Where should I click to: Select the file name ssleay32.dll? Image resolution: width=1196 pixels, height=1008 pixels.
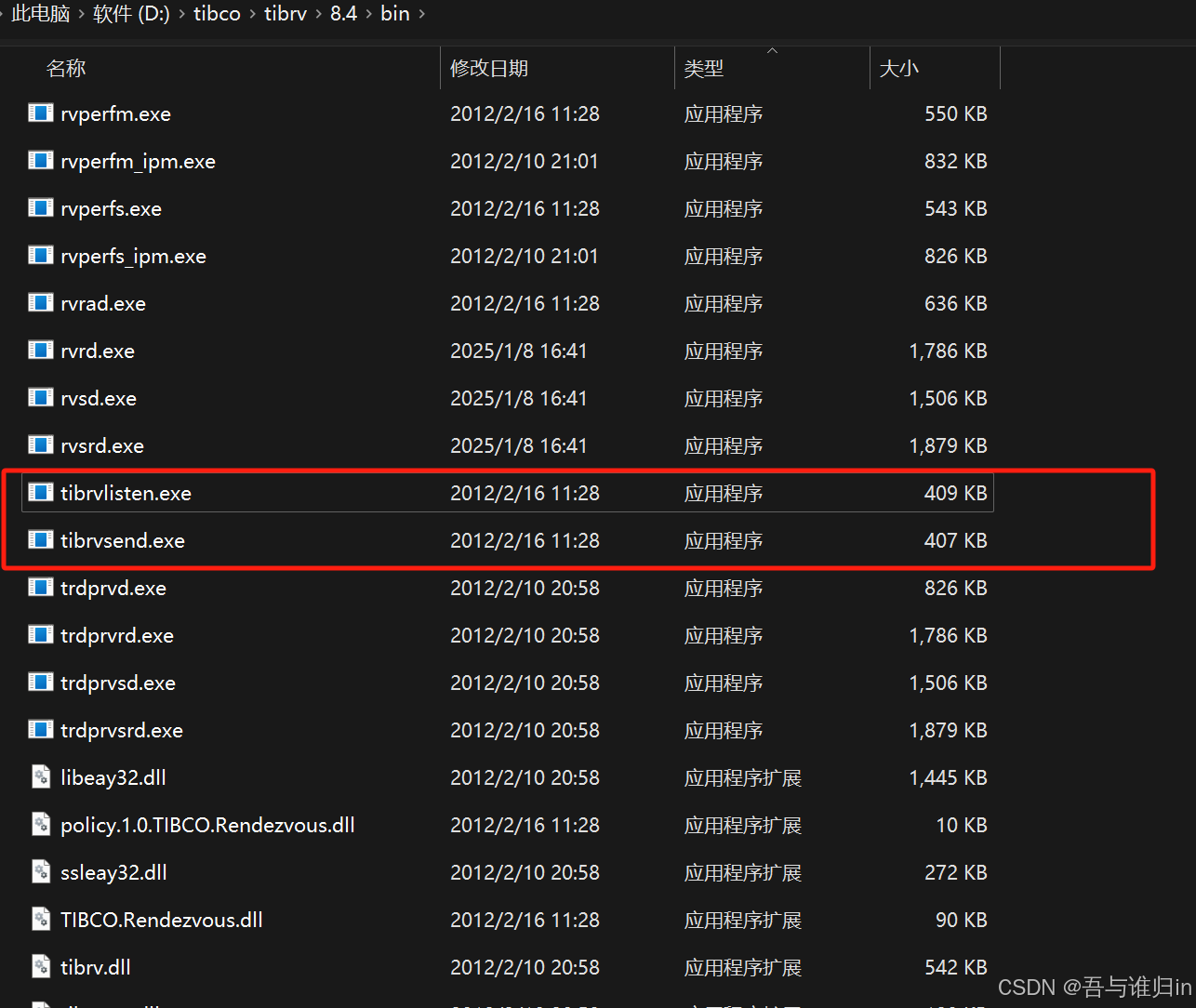tap(113, 872)
